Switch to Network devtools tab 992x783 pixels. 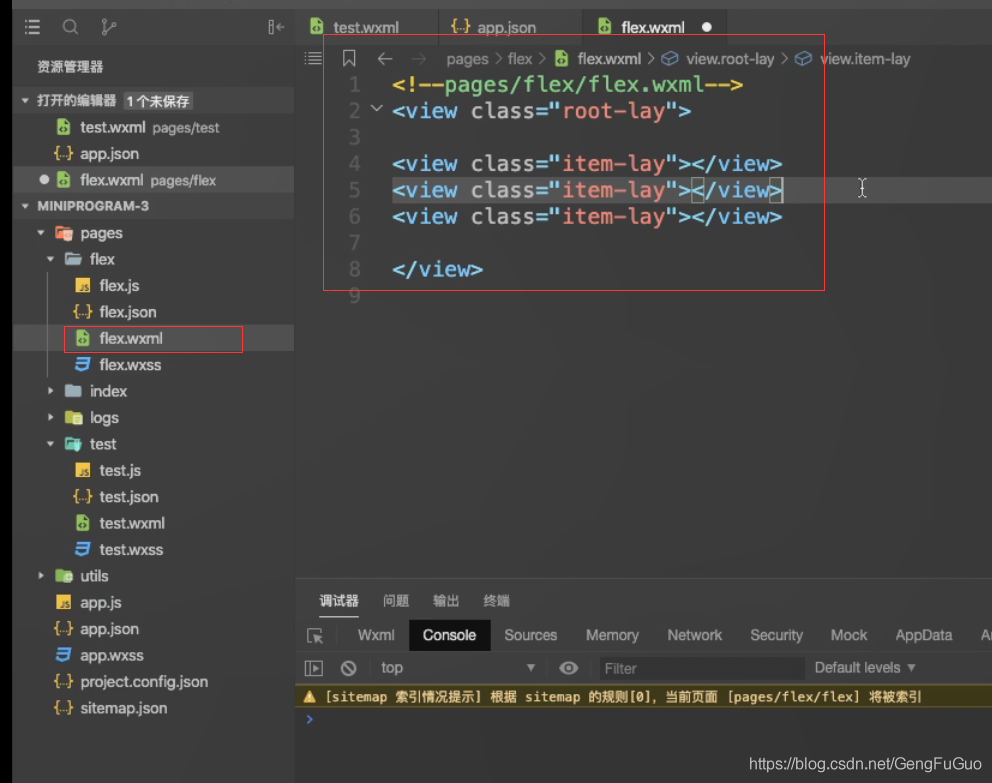pyautogui.click(x=695, y=636)
